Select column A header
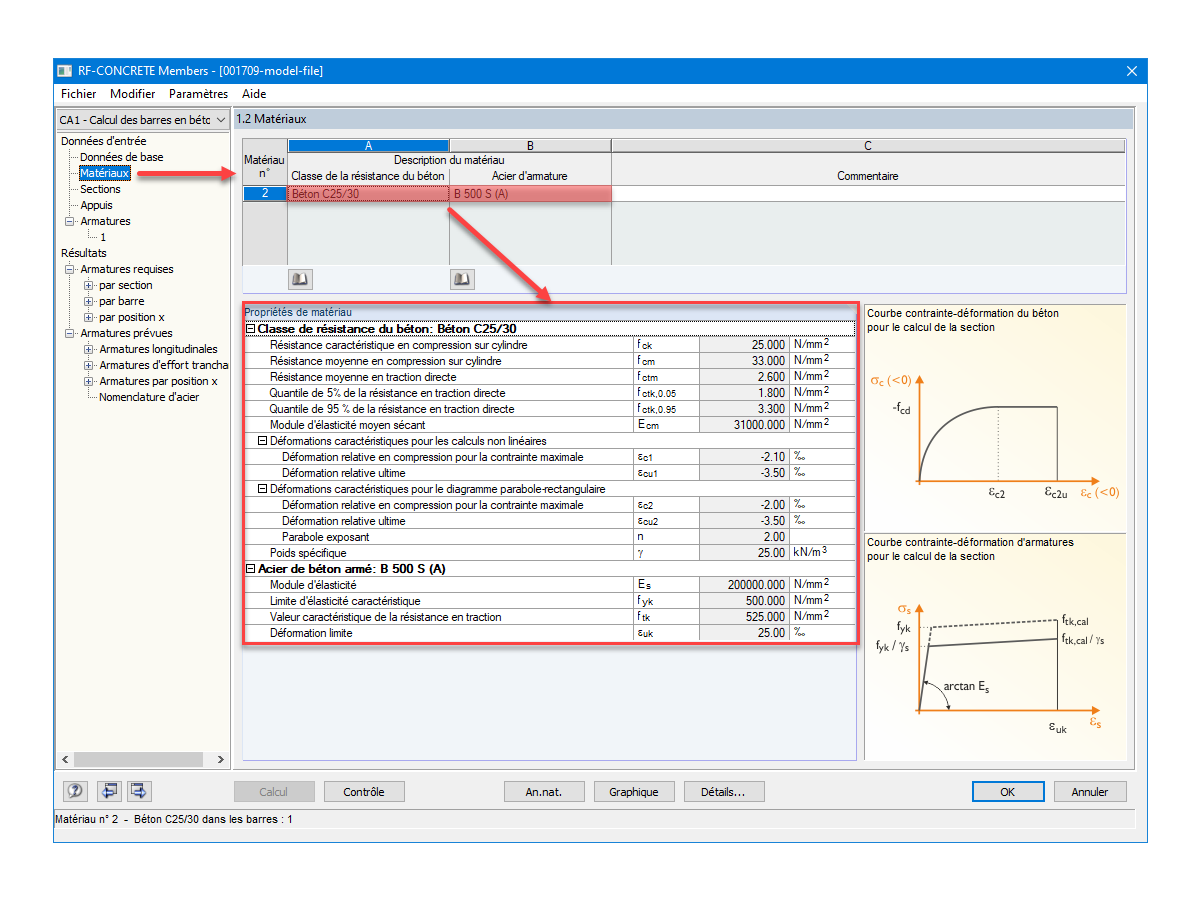The width and height of the screenshot is (1200, 900). click(x=368, y=146)
